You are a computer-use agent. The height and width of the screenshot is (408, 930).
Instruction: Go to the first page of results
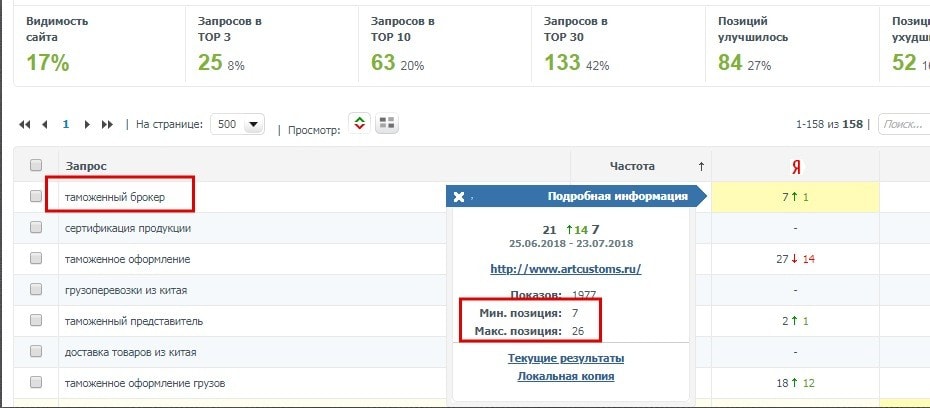25,125
